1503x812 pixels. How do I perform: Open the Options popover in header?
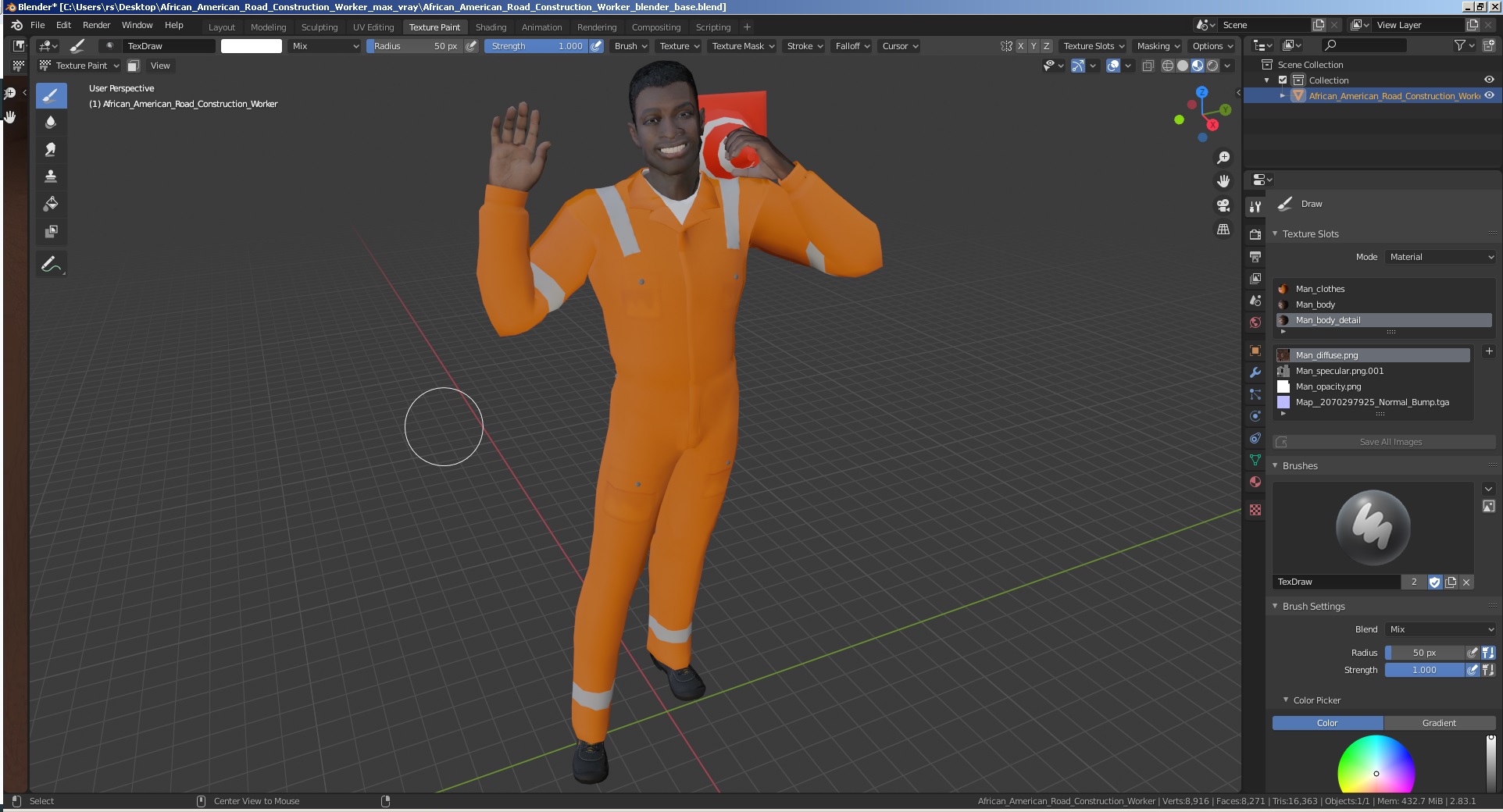(x=1212, y=46)
